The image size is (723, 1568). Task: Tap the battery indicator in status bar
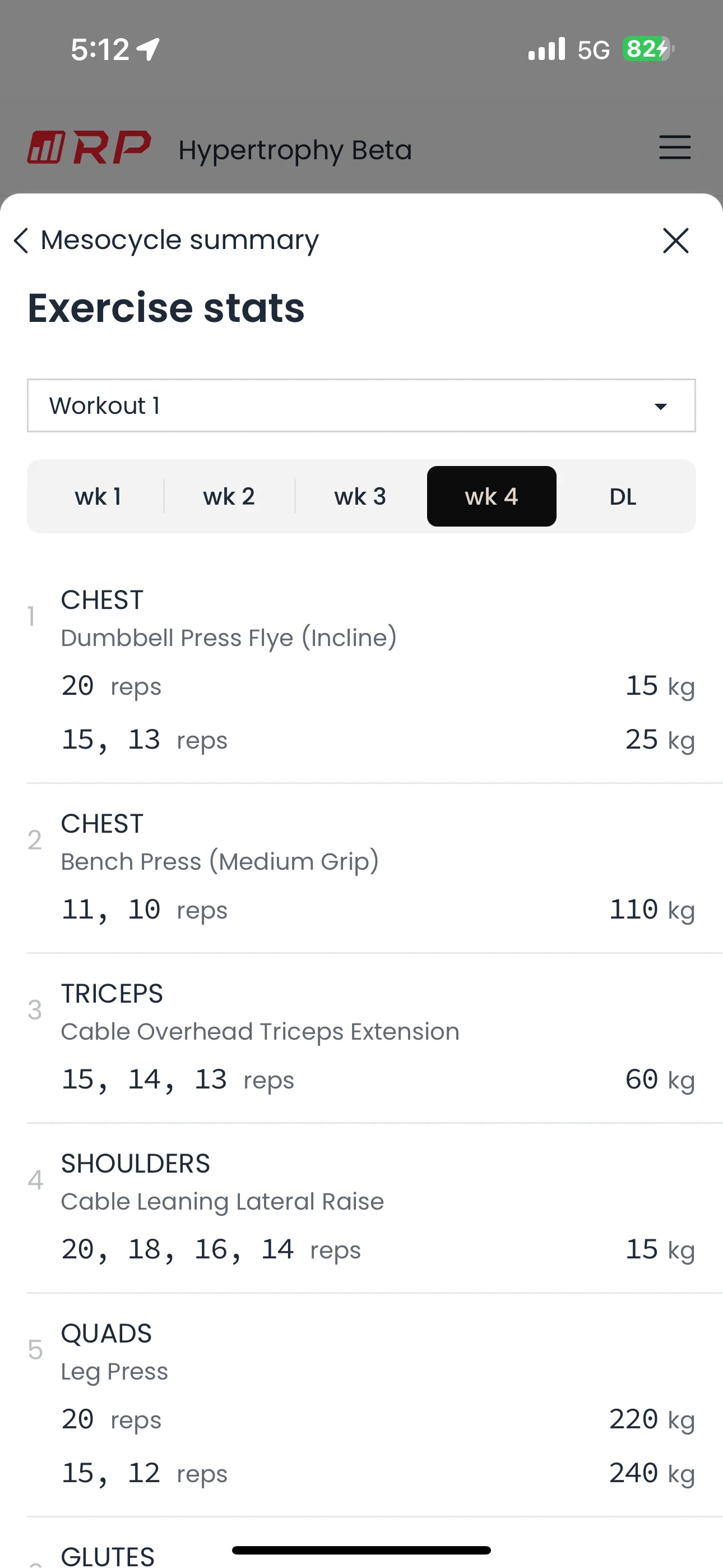pyautogui.click(x=647, y=49)
